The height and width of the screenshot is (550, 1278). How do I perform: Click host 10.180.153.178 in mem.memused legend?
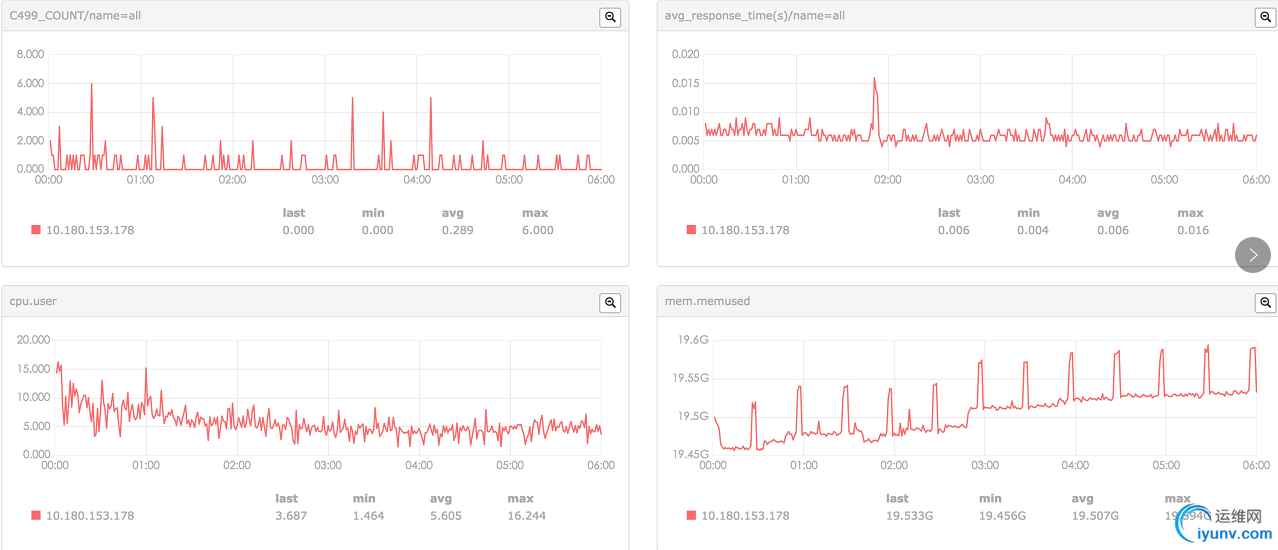tap(745, 516)
